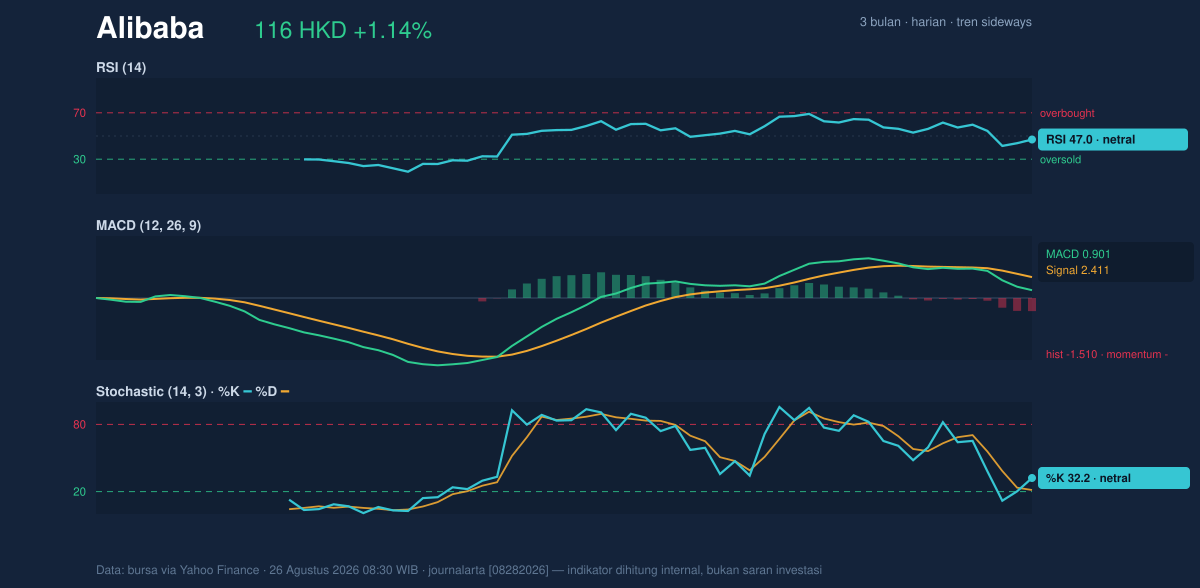
Task: Click the 'hist -1.510 · momentum' label
Action: coord(1106,355)
